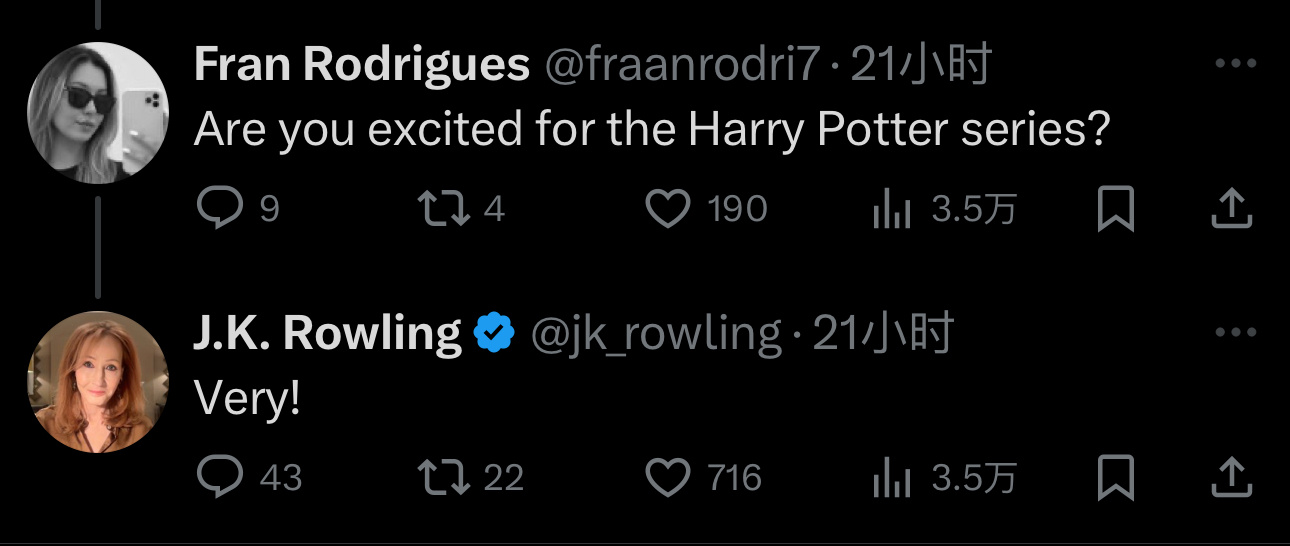View analytics on Fran Rodrigues' tweet

point(891,209)
